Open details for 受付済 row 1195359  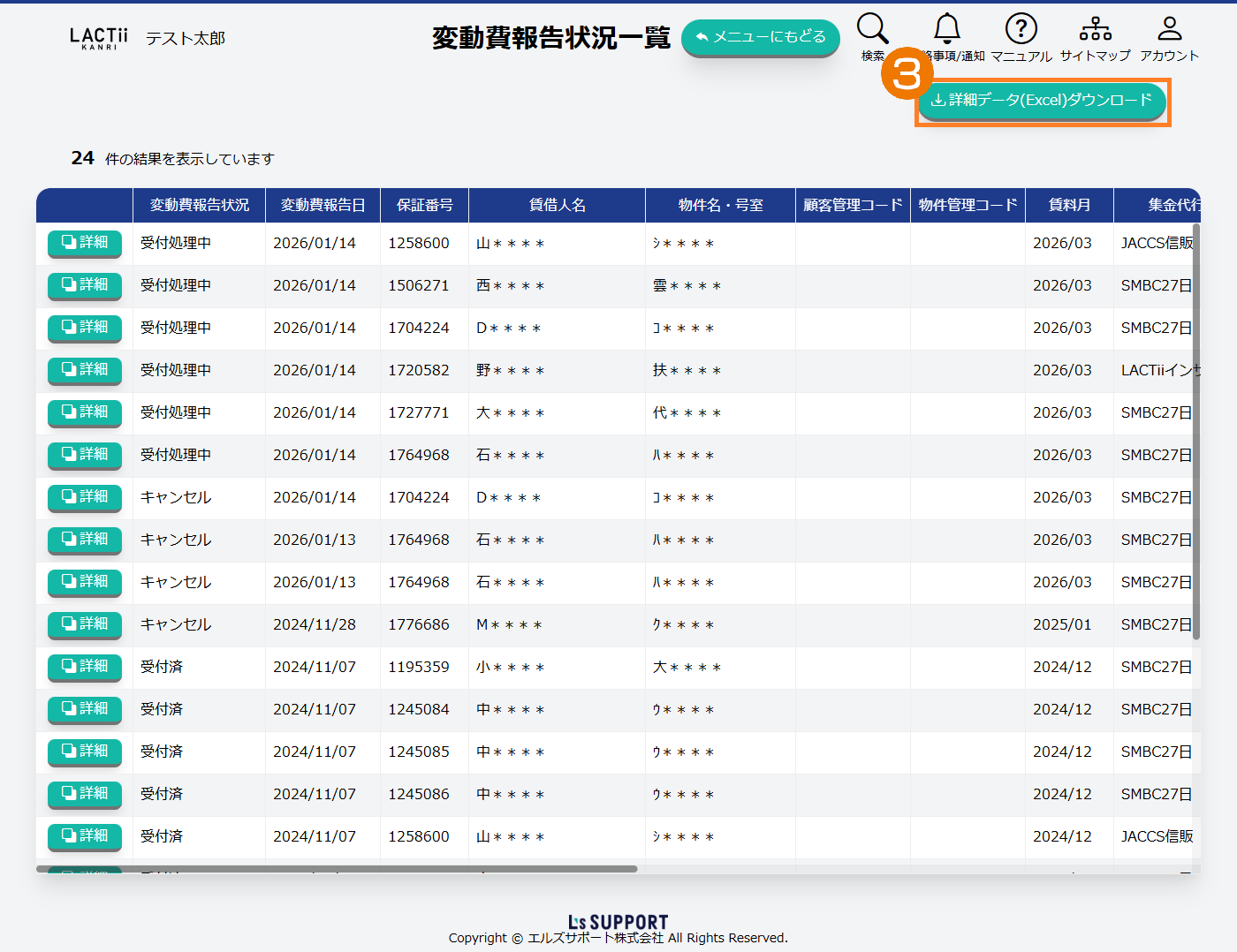pyautogui.click(x=85, y=667)
